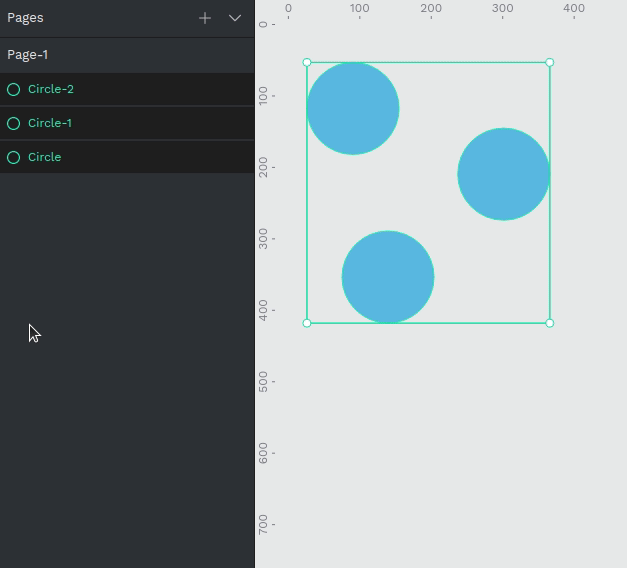Click the plus icon to add a page

click(x=205, y=18)
